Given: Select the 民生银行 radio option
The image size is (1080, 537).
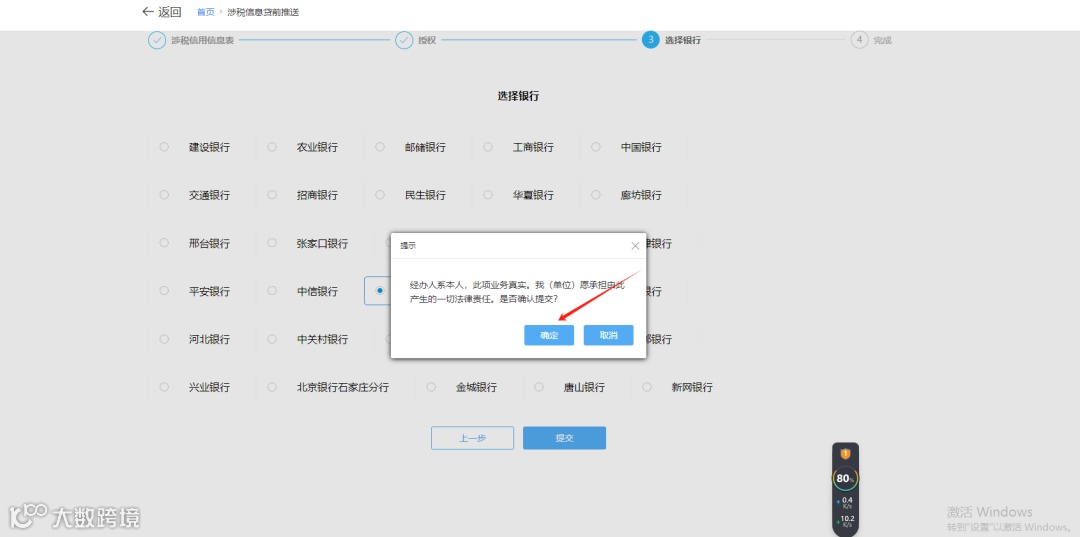Looking at the screenshot, I should 380,195.
